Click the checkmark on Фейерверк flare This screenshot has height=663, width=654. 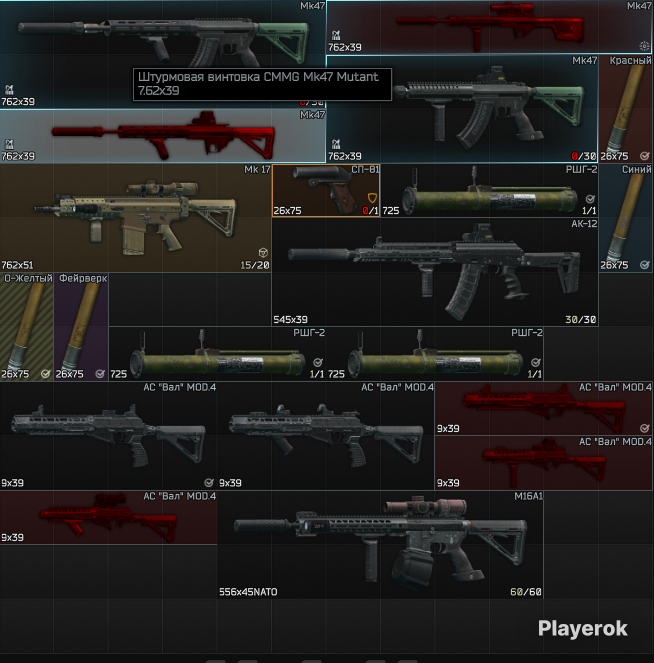(x=100, y=374)
